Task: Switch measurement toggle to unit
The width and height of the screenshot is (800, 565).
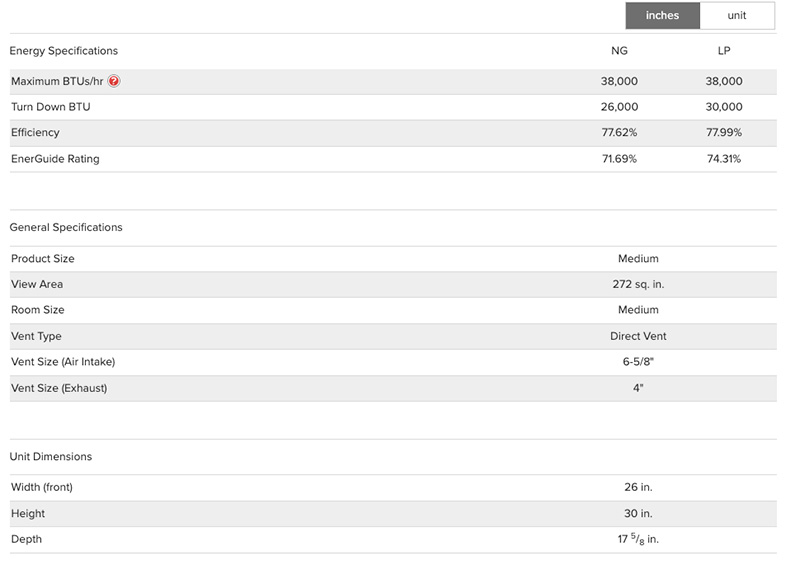Action: pos(737,16)
